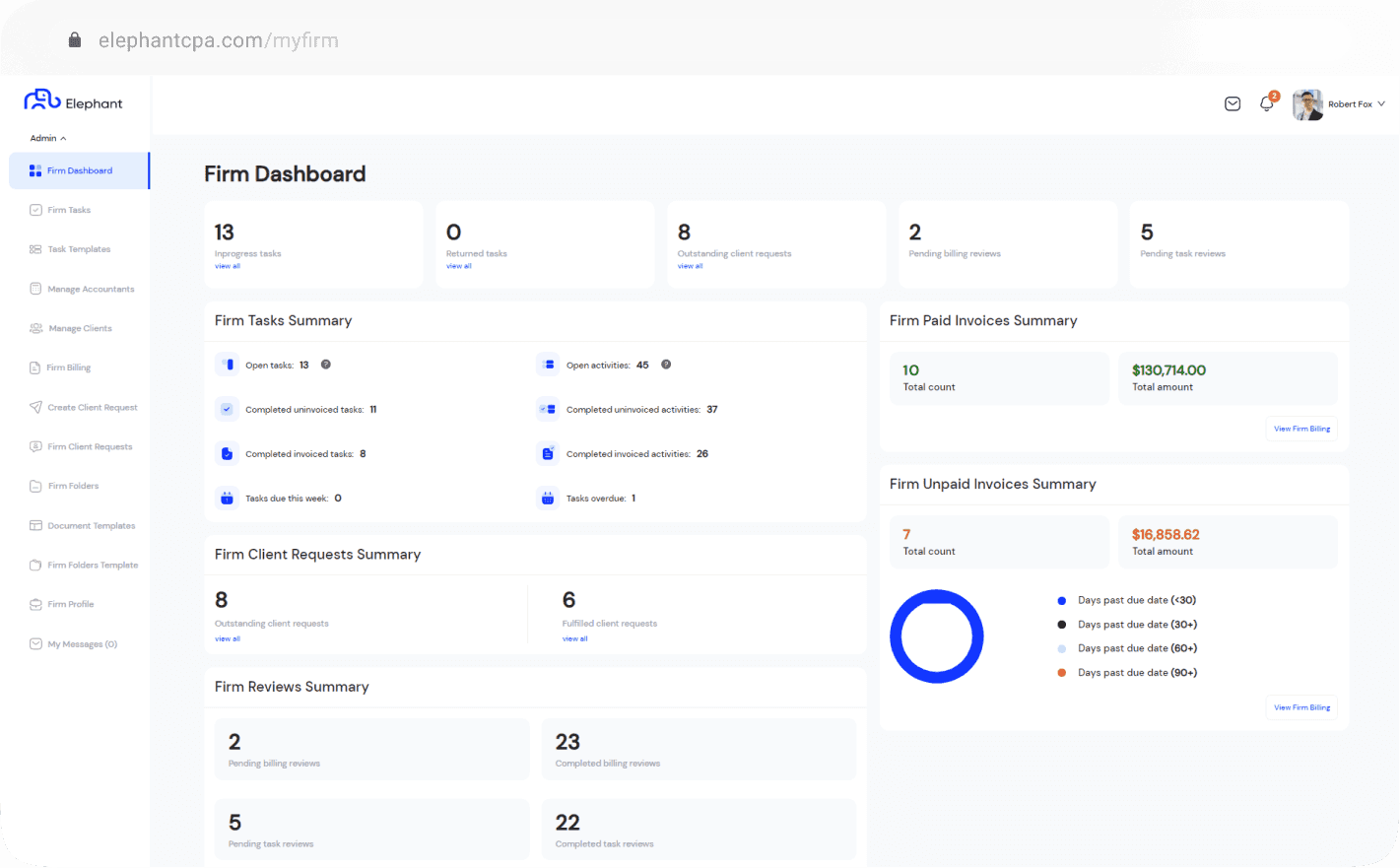Click Robert Fox profile avatar
Screen dimensions: 1400x868
[1307, 104]
